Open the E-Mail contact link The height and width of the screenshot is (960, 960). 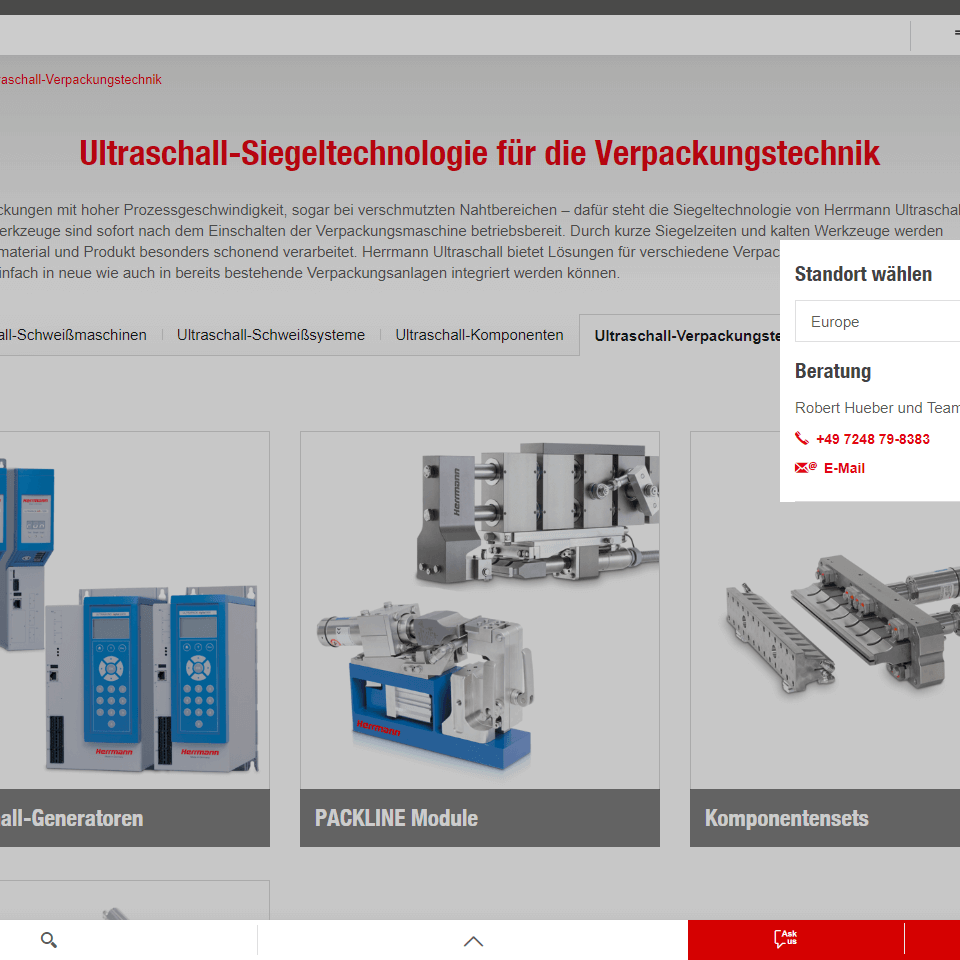click(x=844, y=468)
